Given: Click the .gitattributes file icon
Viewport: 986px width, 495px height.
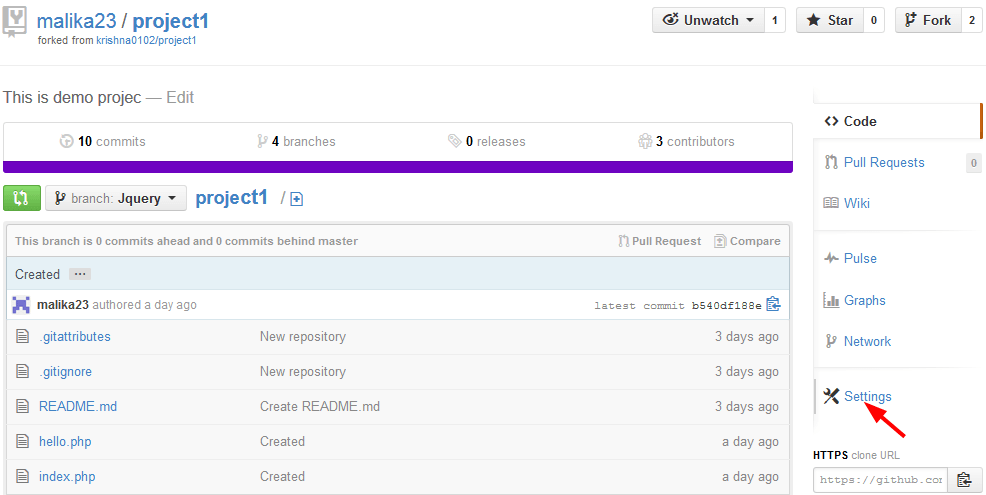Looking at the screenshot, I should pyautogui.click(x=23, y=336).
